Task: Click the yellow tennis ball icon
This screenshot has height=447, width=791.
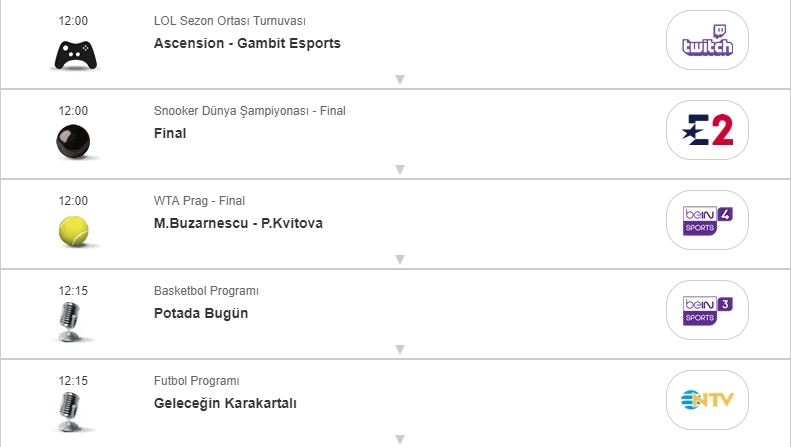Action: [x=74, y=232]
